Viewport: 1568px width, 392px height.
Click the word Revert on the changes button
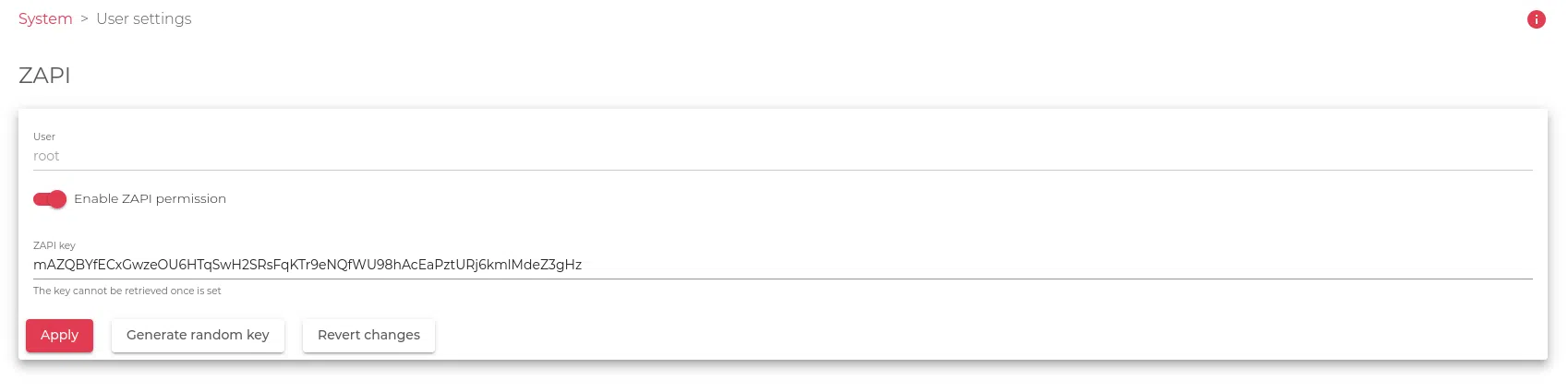click(x=340, y=336)
